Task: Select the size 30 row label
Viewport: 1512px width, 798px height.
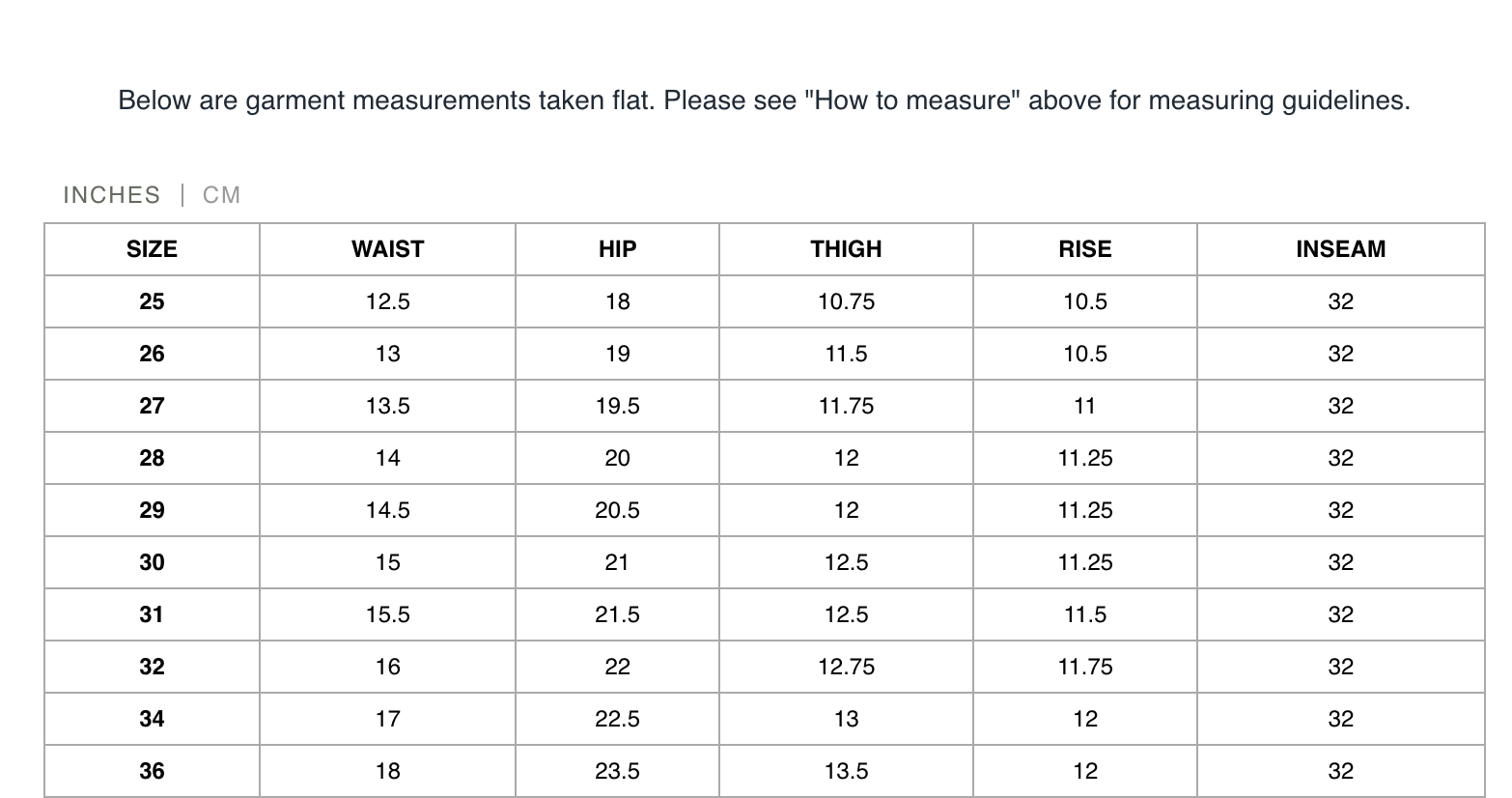Action: pyautogui.click(x=152, y=562)
